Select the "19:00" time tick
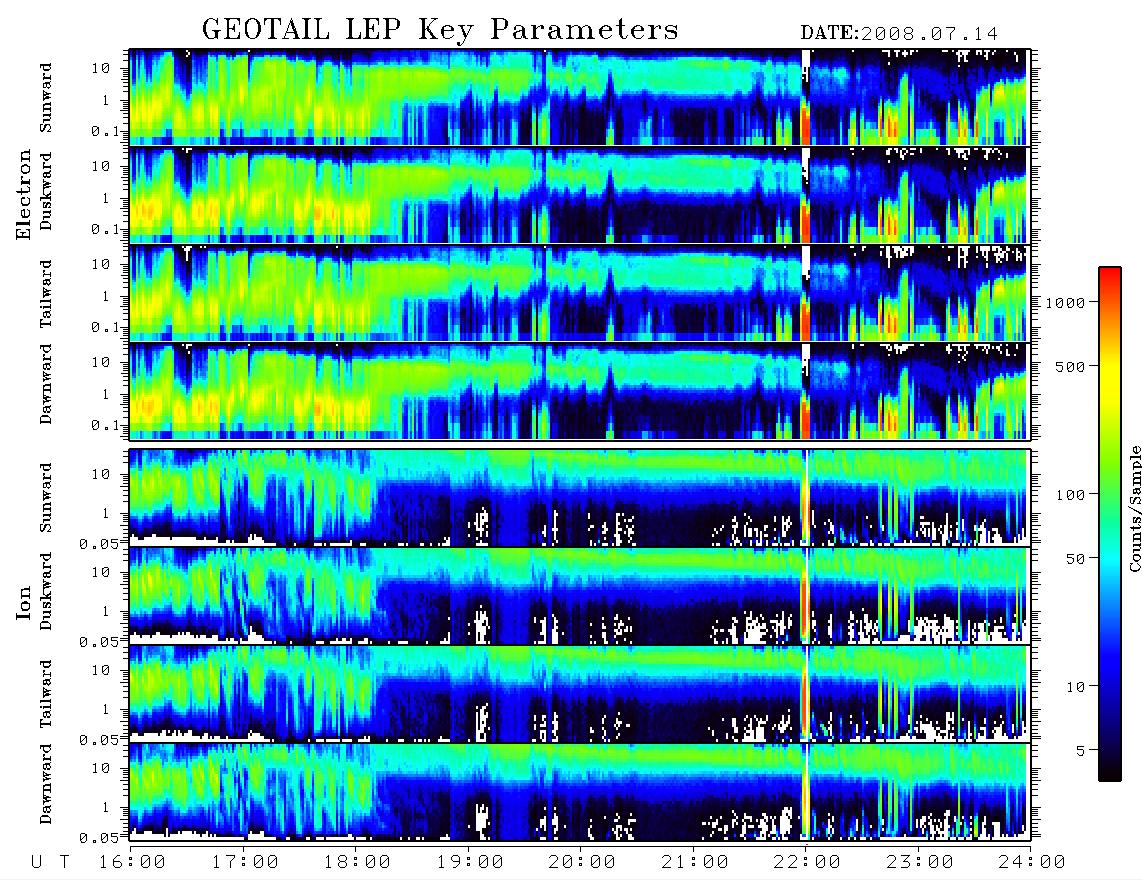 470,863
